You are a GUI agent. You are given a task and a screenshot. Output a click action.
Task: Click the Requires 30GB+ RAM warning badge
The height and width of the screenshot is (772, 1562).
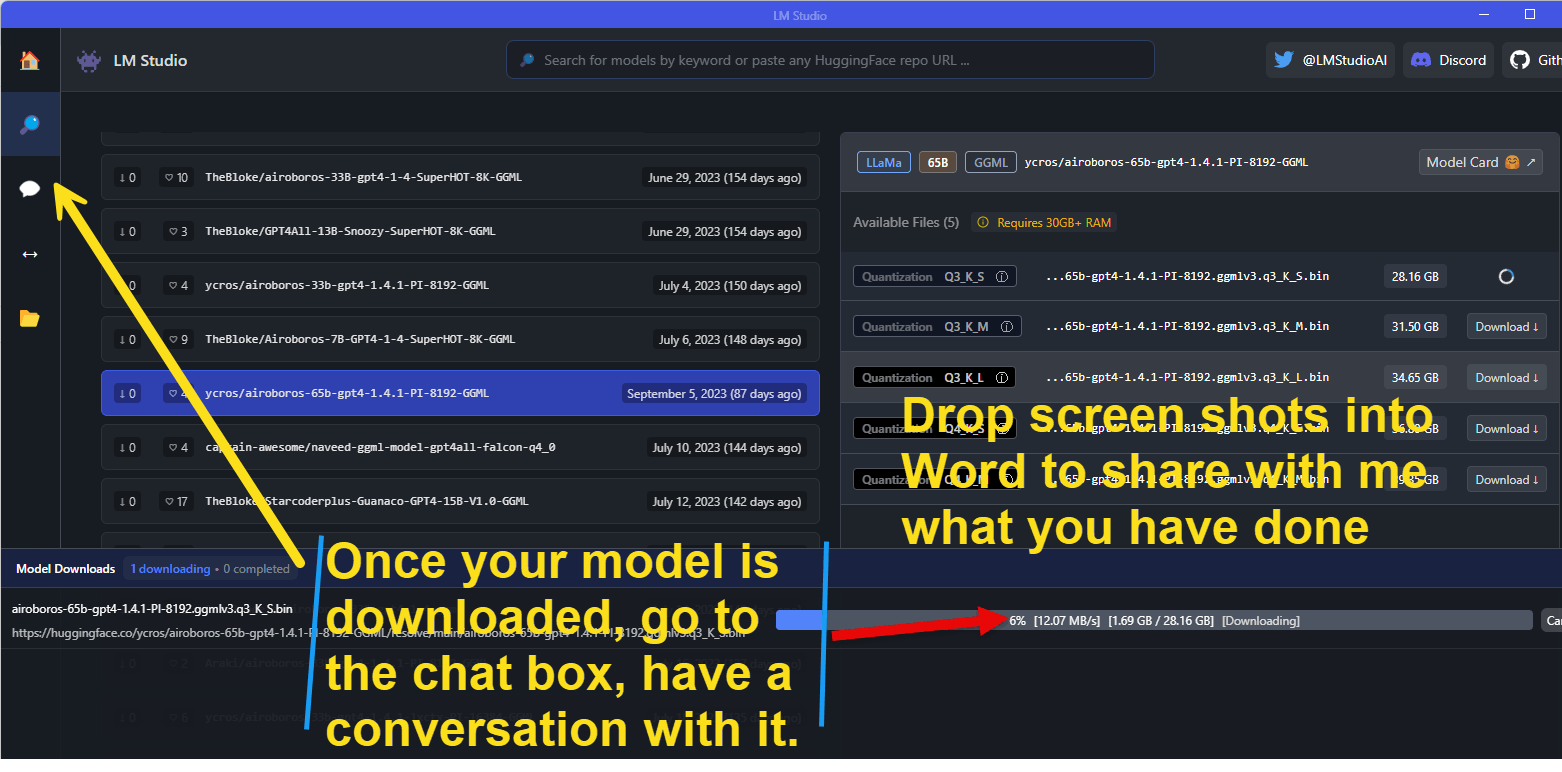coord(1043,222)
